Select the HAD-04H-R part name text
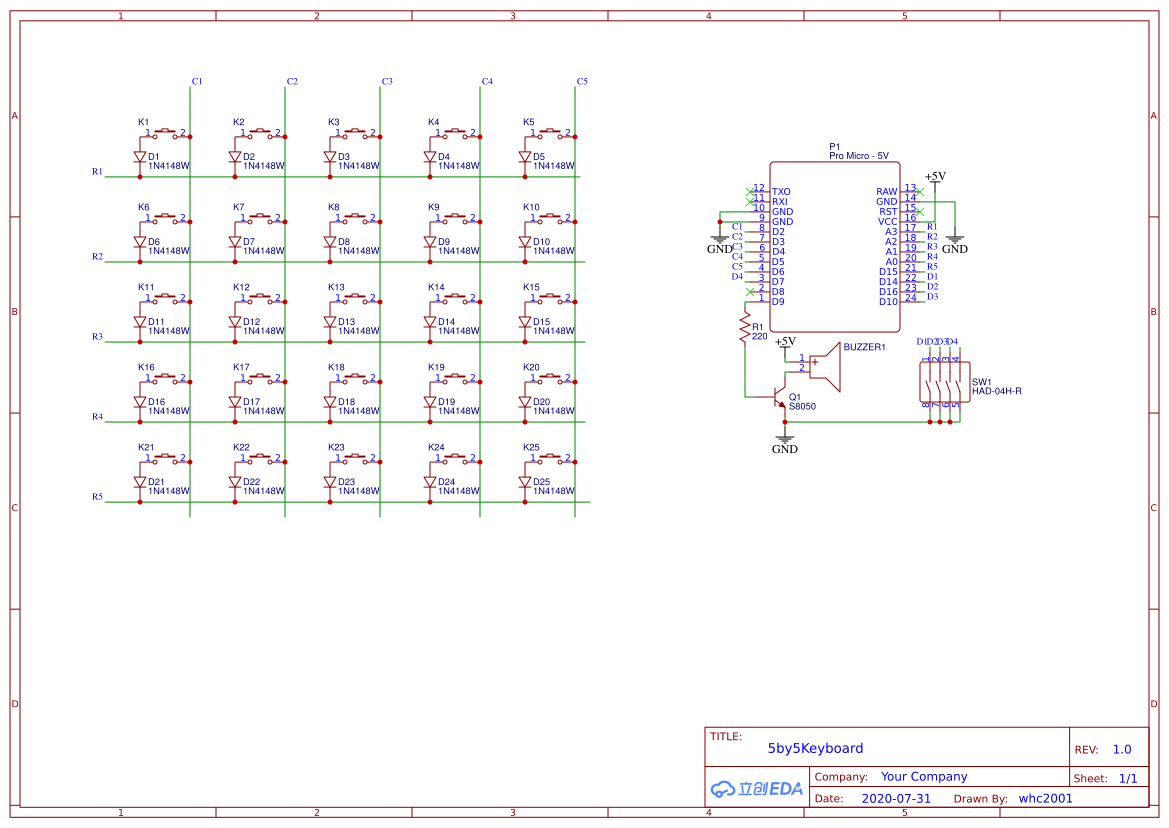The image size is (1169, 828). pos(996,391)
